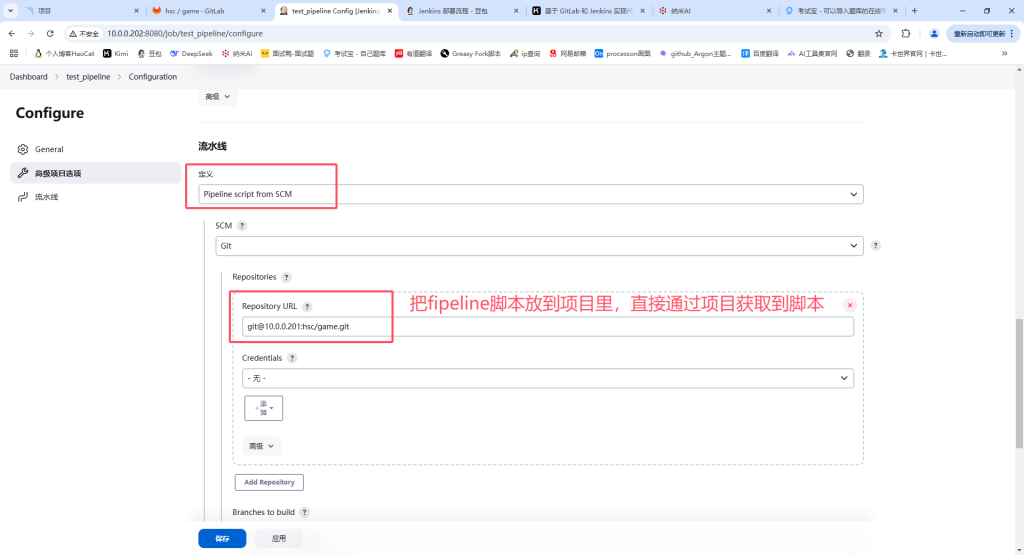The image size is (1024, 555).
Task: Bookmark this page with the star icon
Action: 879,33
